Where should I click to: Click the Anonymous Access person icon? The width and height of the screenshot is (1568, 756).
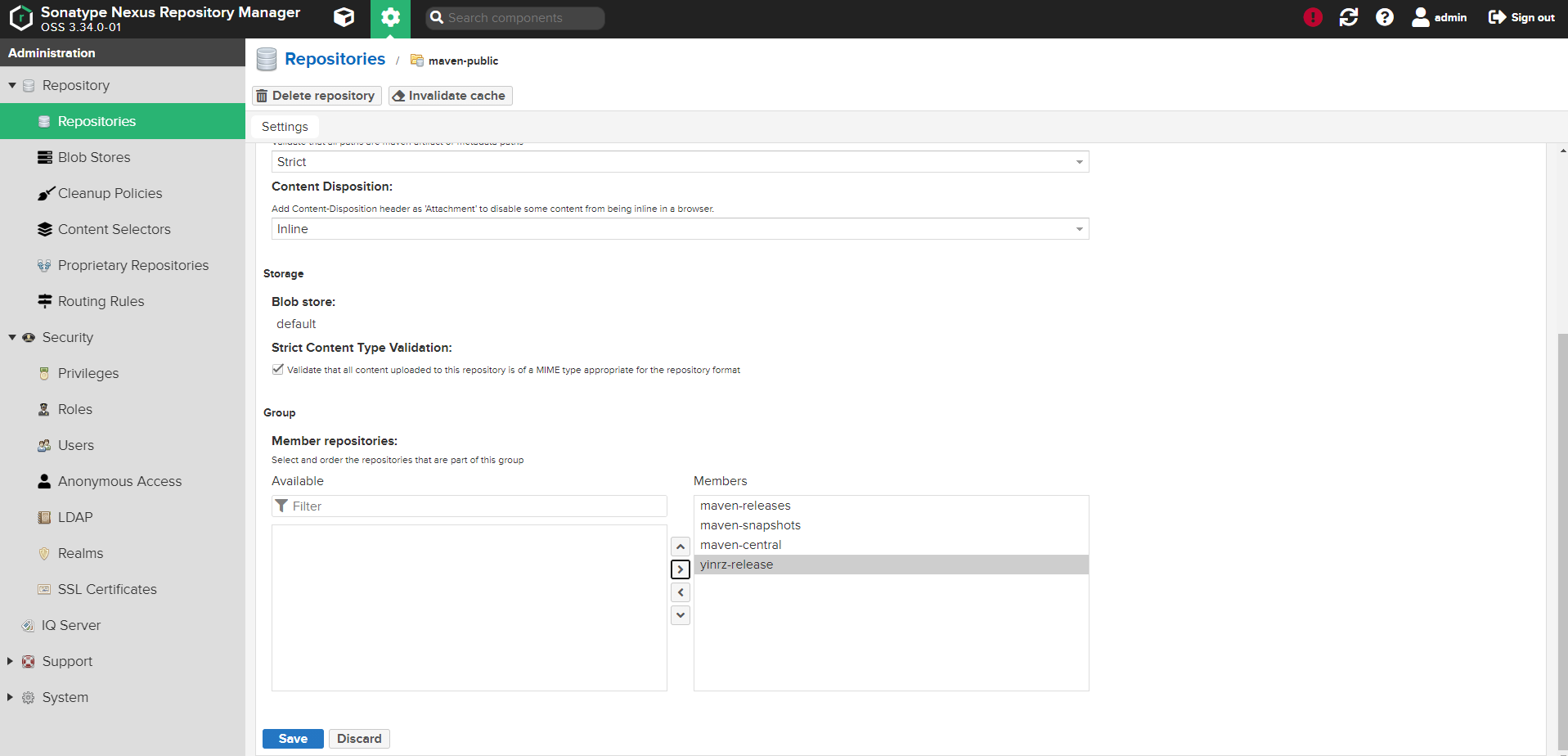(44, 481)
